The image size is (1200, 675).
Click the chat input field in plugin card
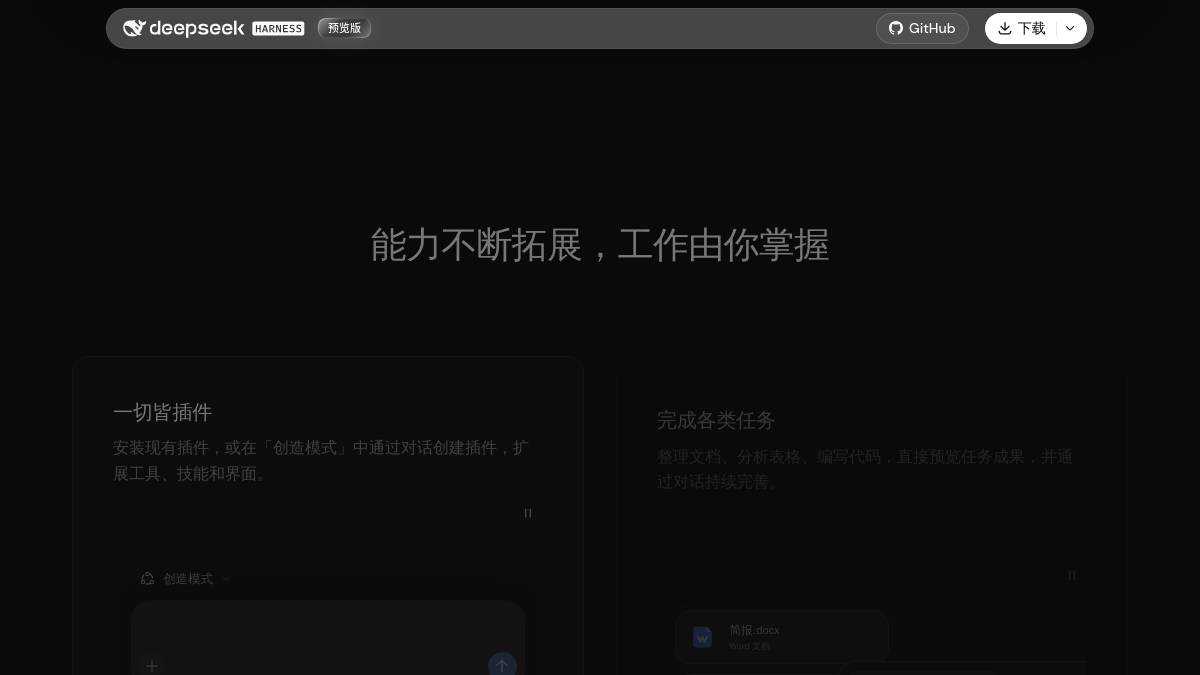coord(328,638)
